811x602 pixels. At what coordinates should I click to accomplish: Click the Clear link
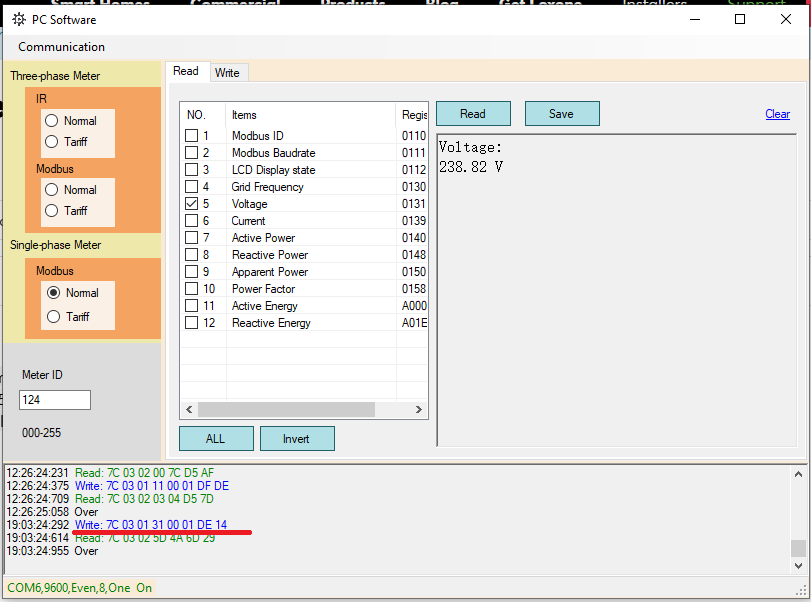(x=777, y=114)
